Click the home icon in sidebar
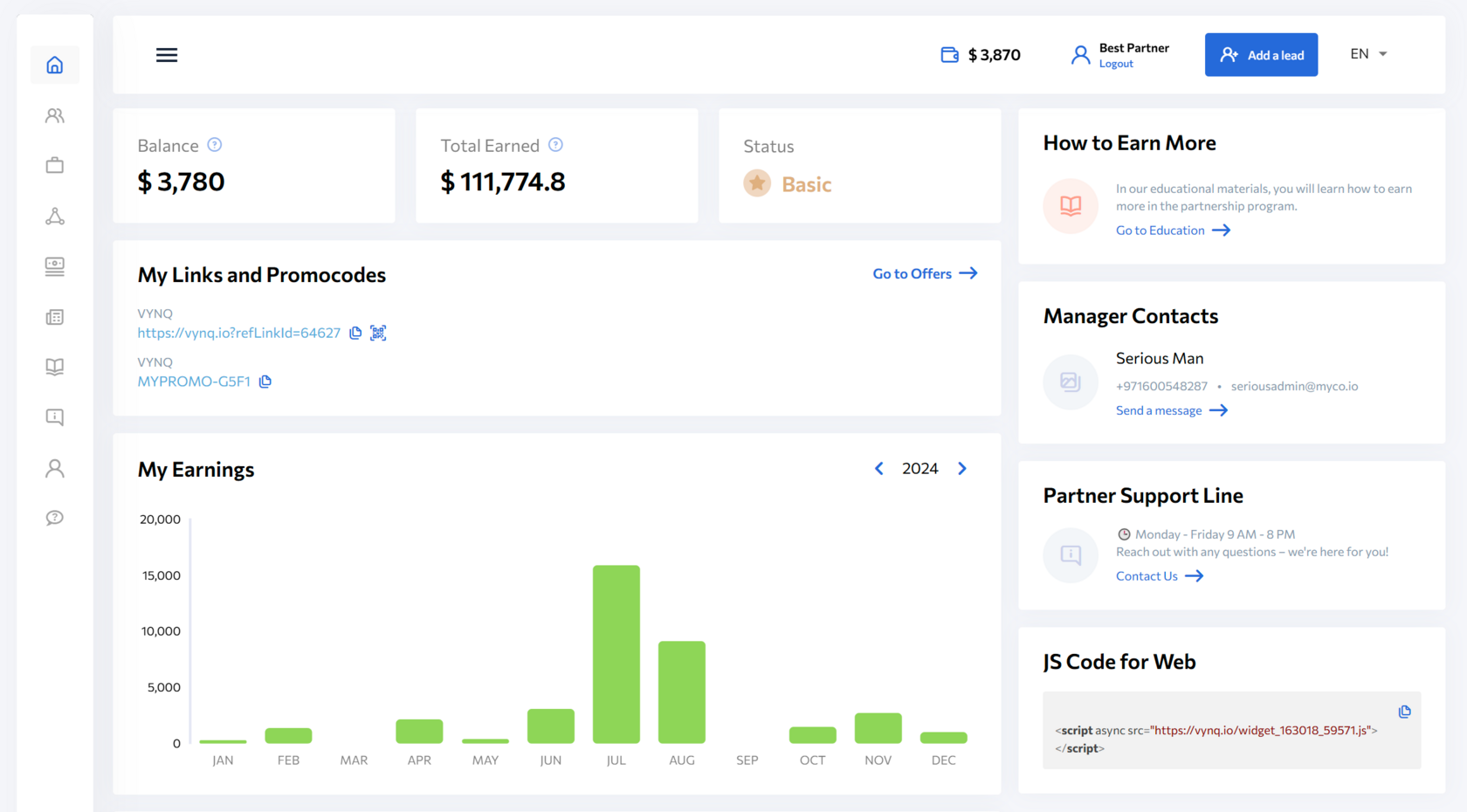Viewport: 1467px width, 812px height. pyautogui.click(x=55, y=65)
